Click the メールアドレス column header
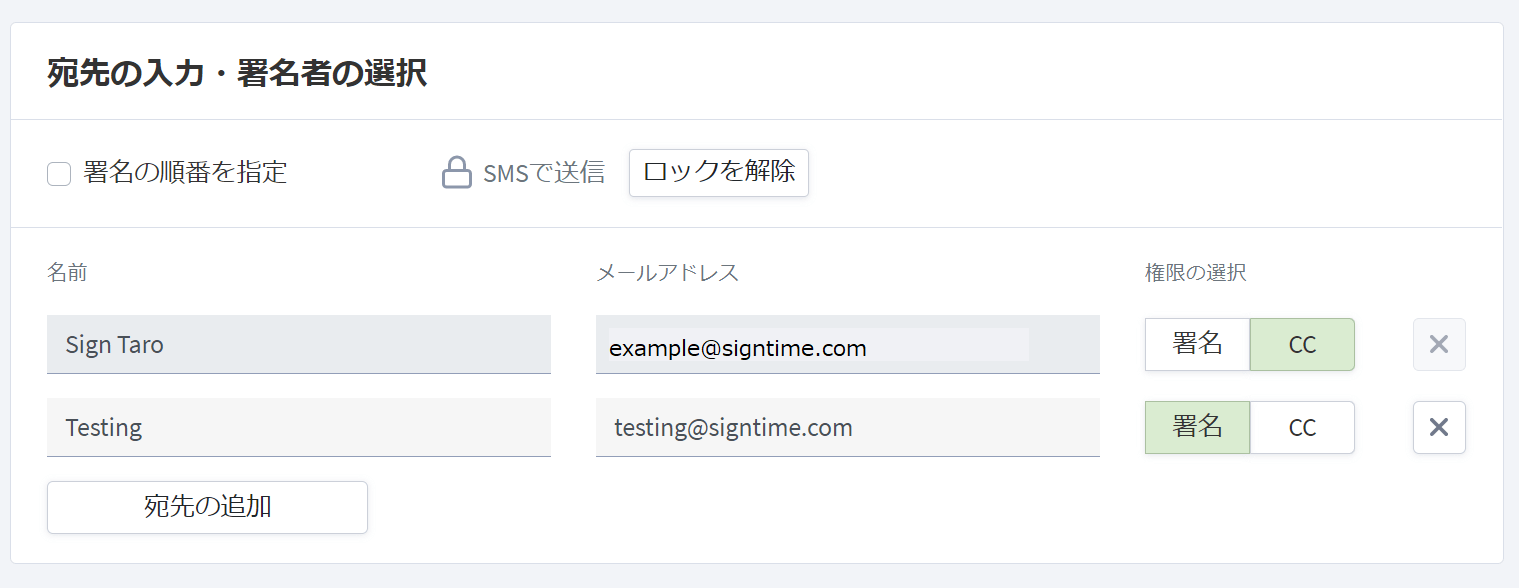 pos(668,273)
